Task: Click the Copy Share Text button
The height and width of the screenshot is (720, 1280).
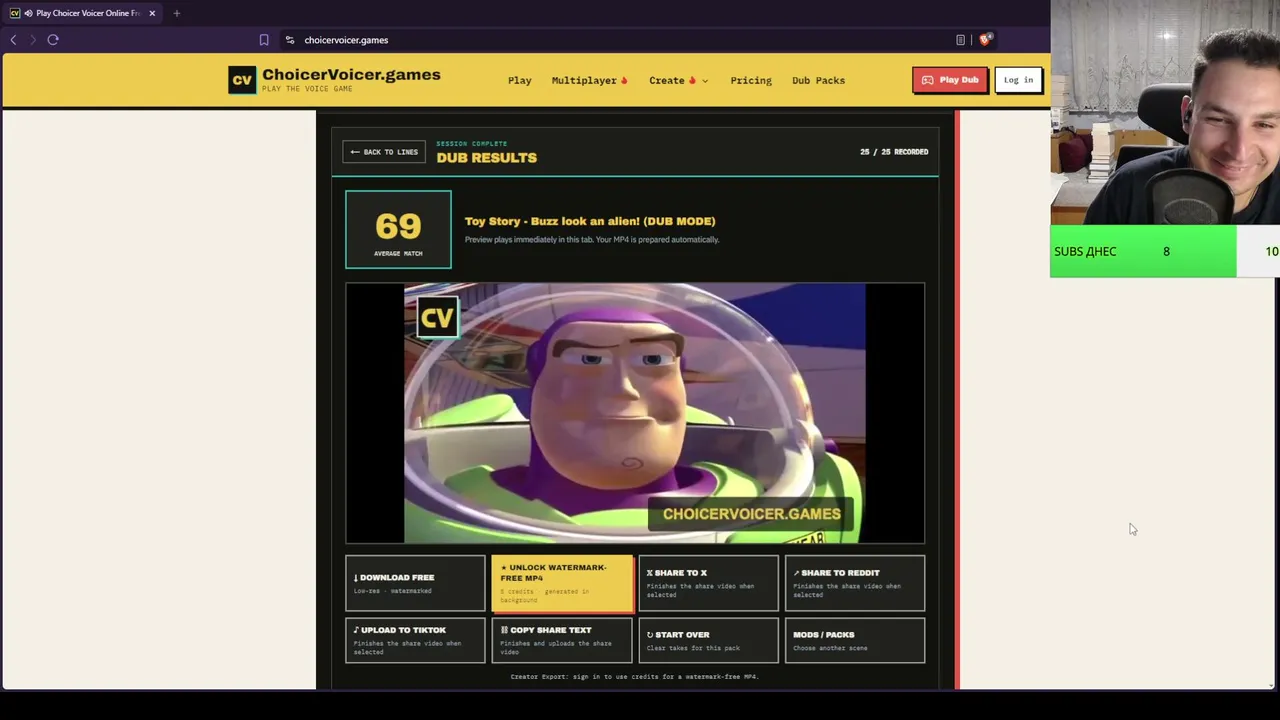Action: pyautogui.click(x=562, y=640)
